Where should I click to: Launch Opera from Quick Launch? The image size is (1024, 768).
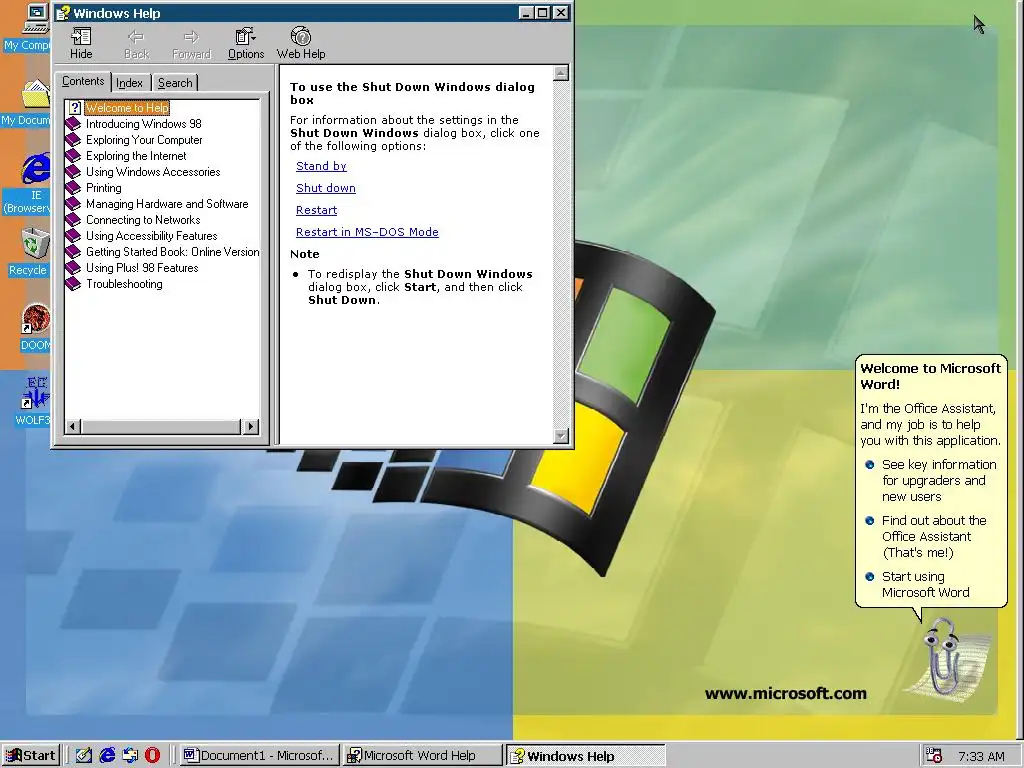click(153, 756)
